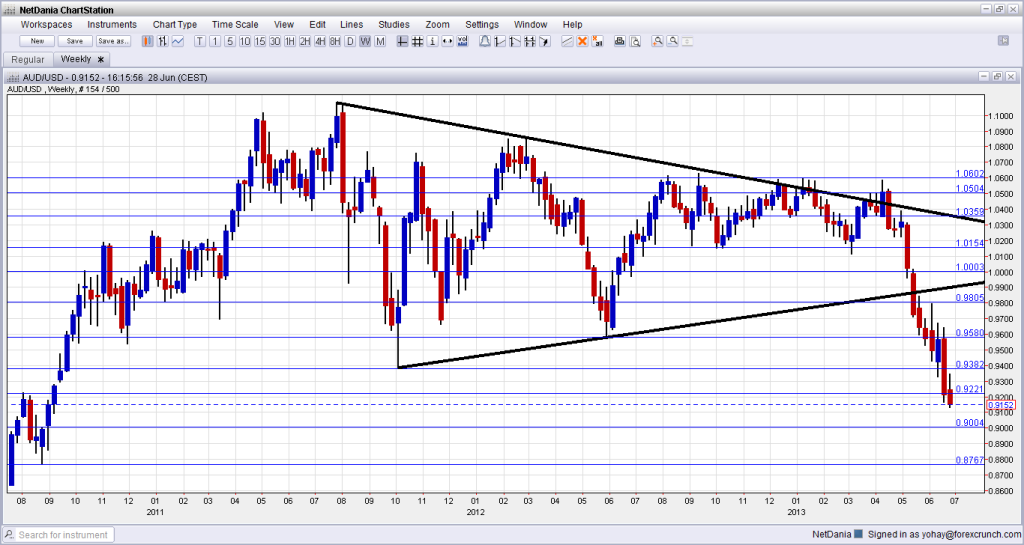The height and width of the screenshot is (545, 1024).
Task: Open the Settings menu
Action: 482,24
